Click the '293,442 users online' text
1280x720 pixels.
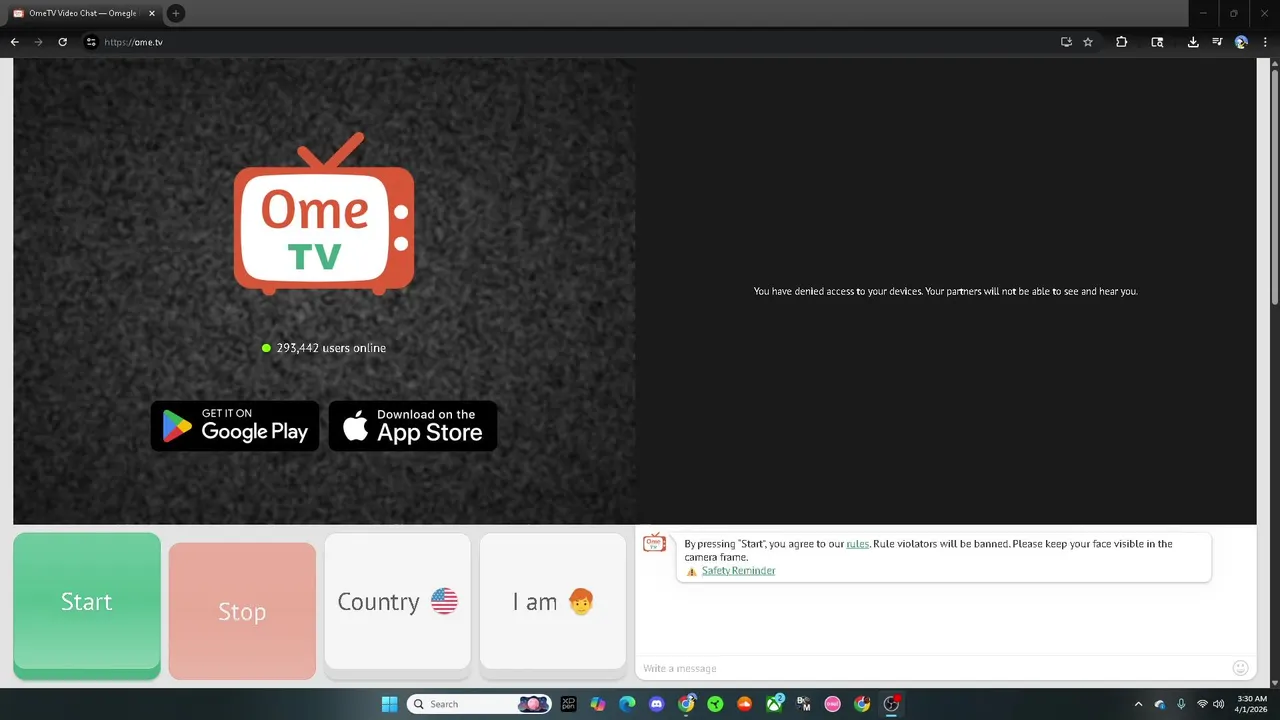[x=331, y=348]
